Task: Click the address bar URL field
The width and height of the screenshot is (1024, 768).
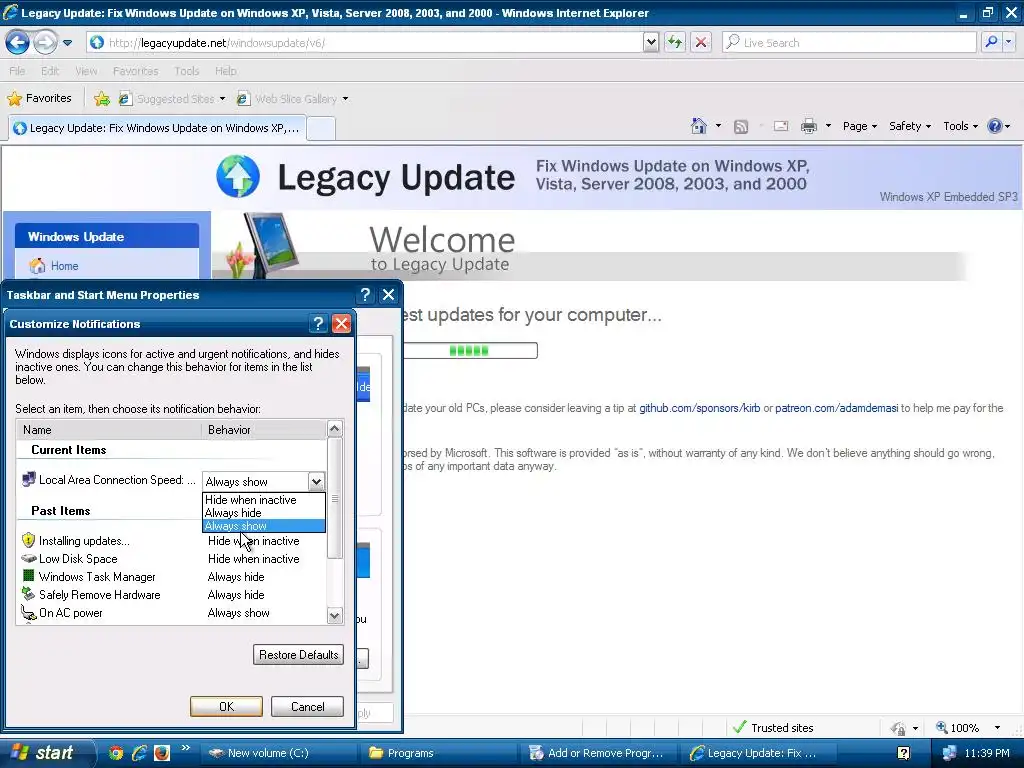Action: click(366, 43)
